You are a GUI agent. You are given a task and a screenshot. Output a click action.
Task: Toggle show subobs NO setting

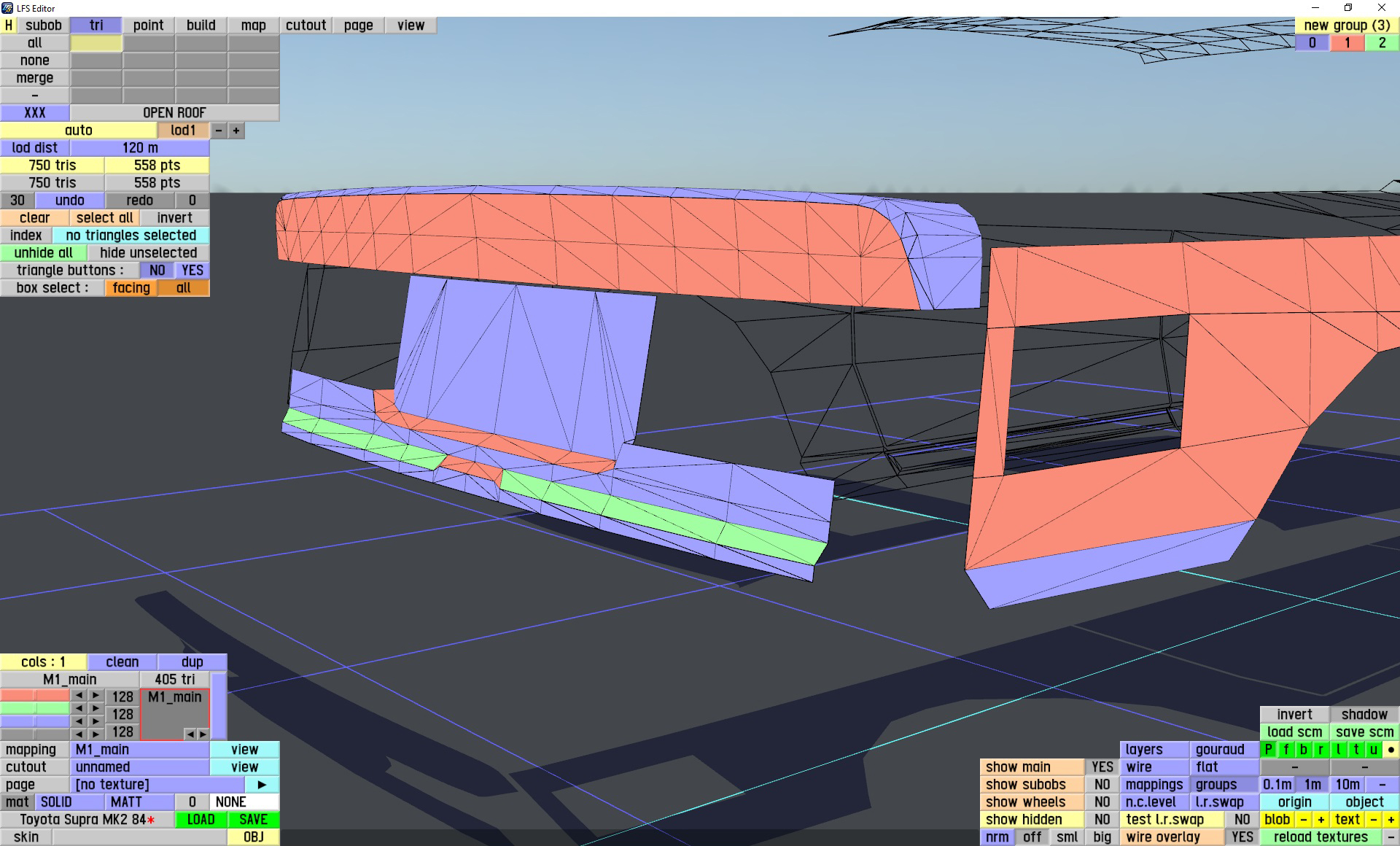click(x=1102, y=784)
